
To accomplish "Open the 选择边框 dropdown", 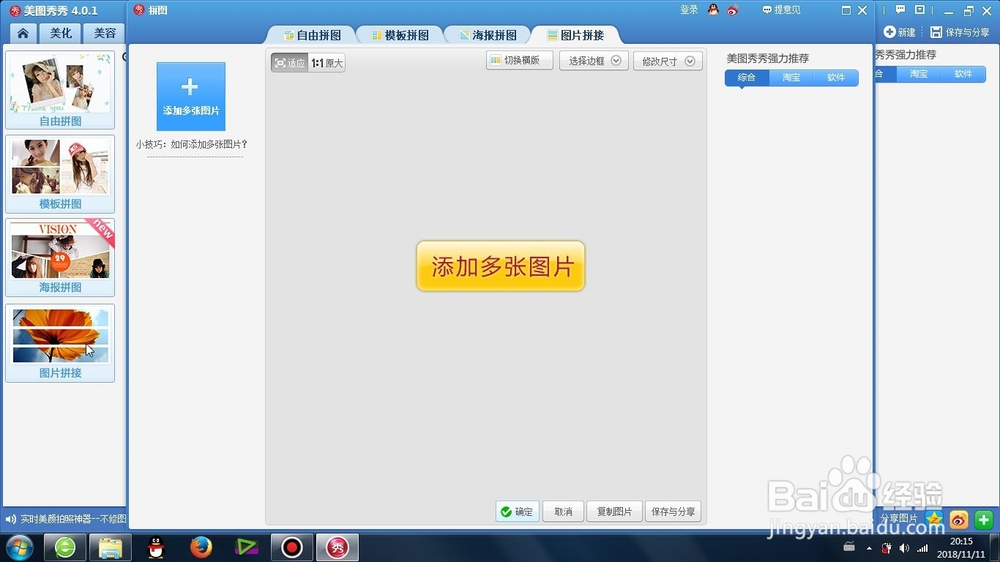I will [x=594, y=61].
